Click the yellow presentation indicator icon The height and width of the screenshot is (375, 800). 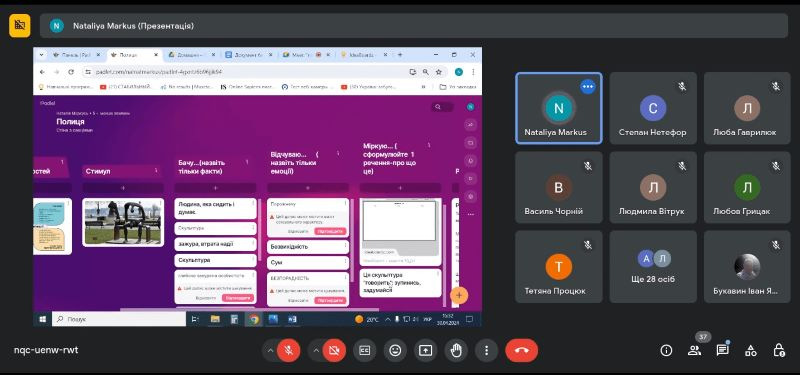point(20,26)
